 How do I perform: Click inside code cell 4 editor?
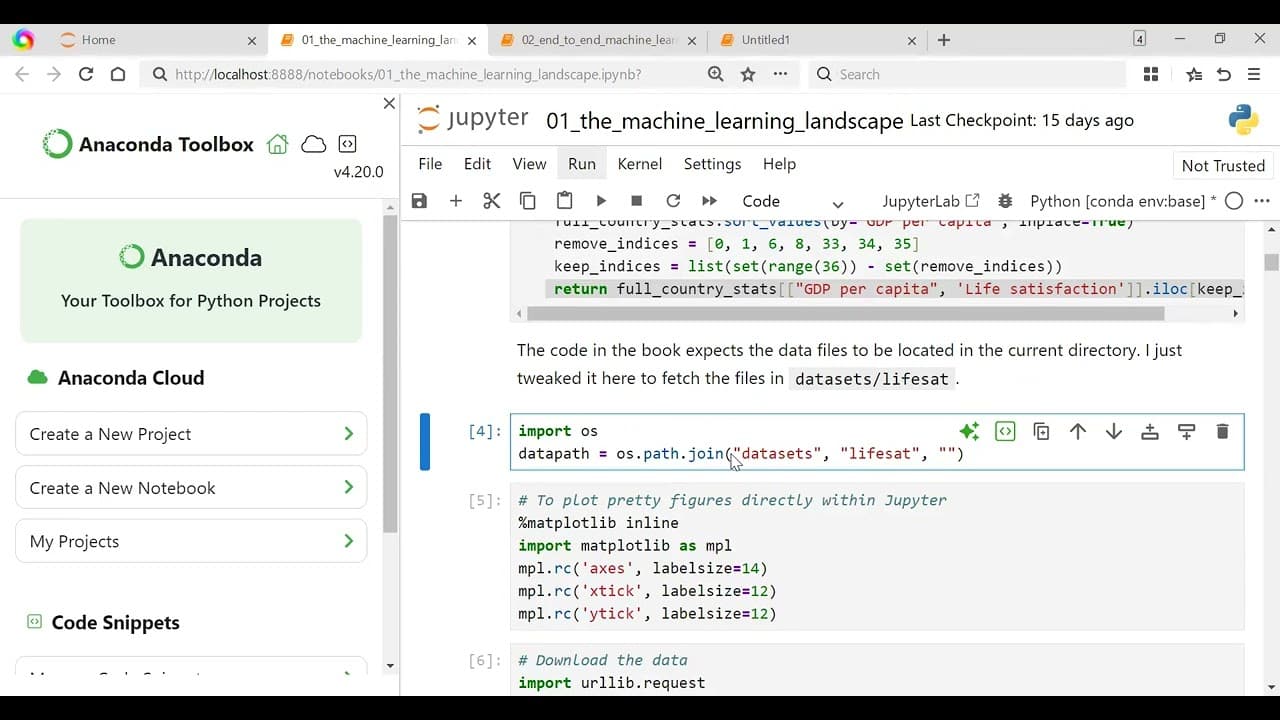[x=877, y=442]
